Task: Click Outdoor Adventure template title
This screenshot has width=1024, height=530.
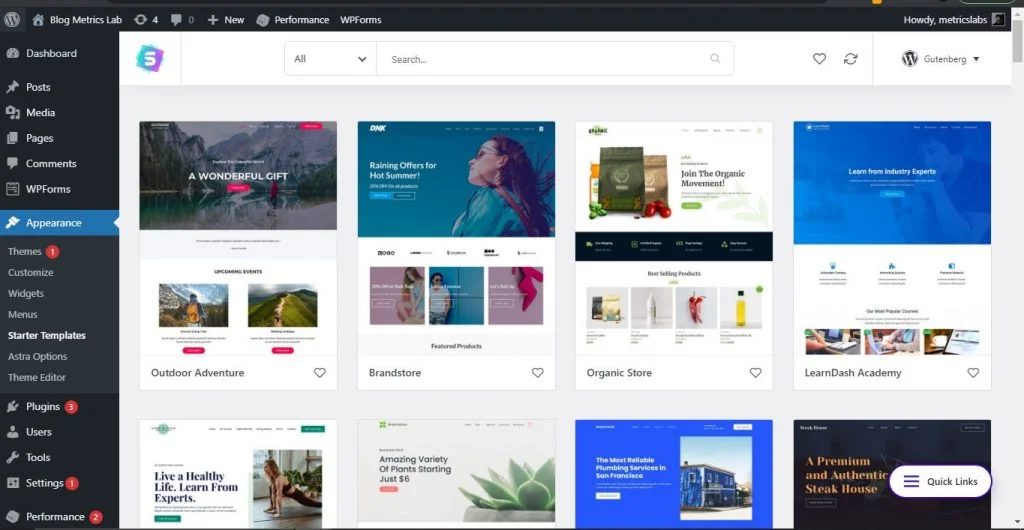Action: [x=198, y=373]
